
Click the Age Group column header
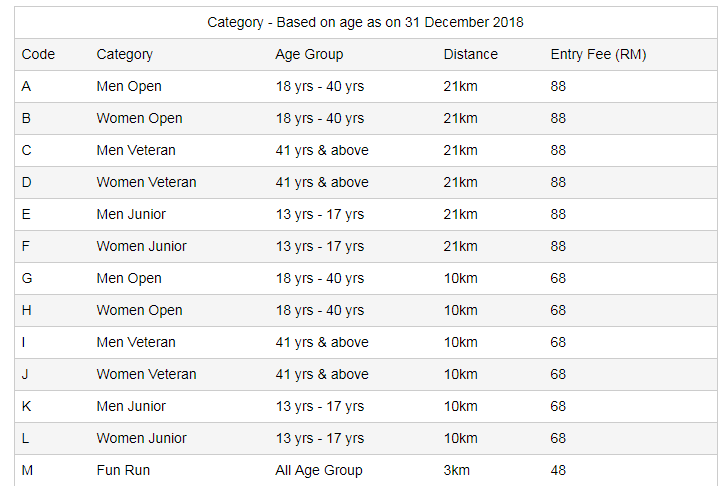click(309, 54)
